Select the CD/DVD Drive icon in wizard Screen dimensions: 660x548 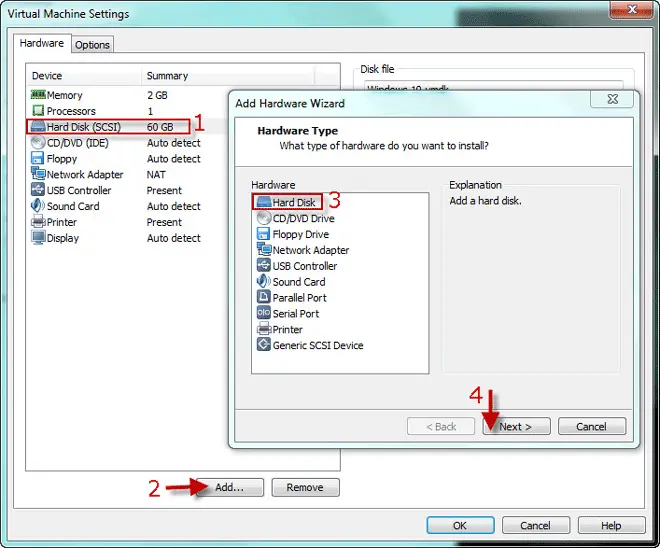264,218
